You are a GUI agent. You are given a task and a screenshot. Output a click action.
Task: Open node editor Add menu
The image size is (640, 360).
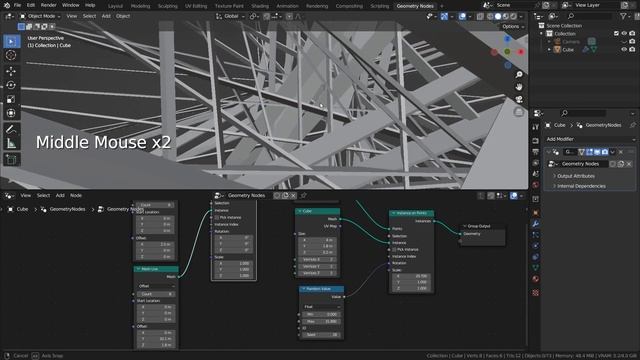60,196
